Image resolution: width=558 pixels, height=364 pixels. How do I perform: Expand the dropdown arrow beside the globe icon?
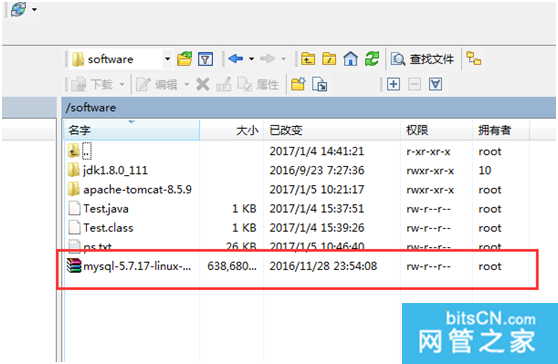[35, 10]
